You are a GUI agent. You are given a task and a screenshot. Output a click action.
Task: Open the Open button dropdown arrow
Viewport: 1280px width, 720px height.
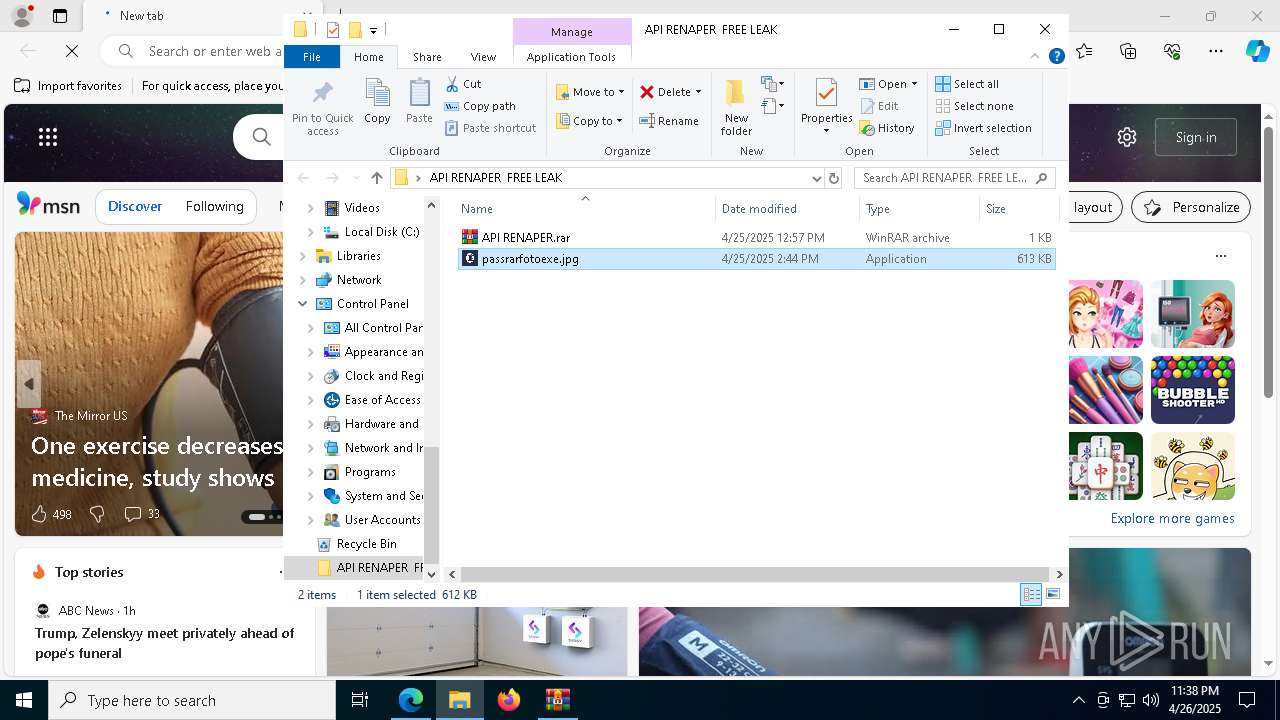point(914,84)
